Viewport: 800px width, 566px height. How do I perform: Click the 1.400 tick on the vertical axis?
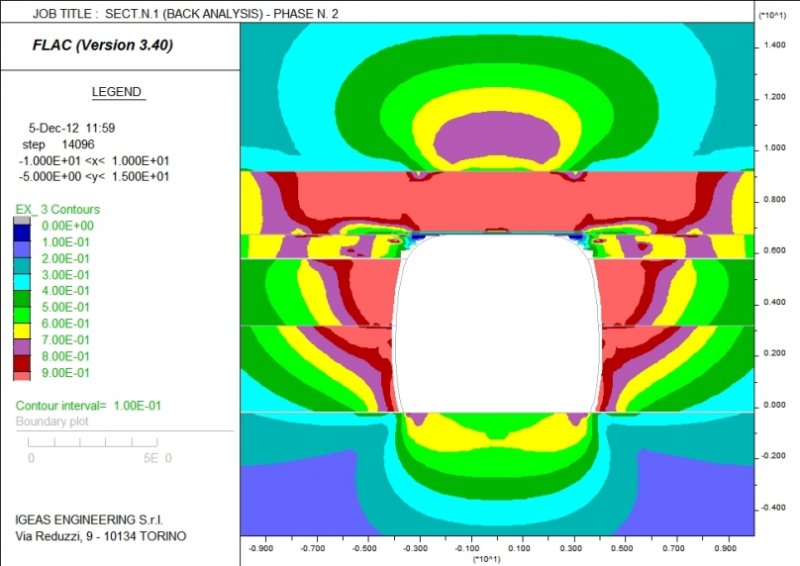click(771, 46)
